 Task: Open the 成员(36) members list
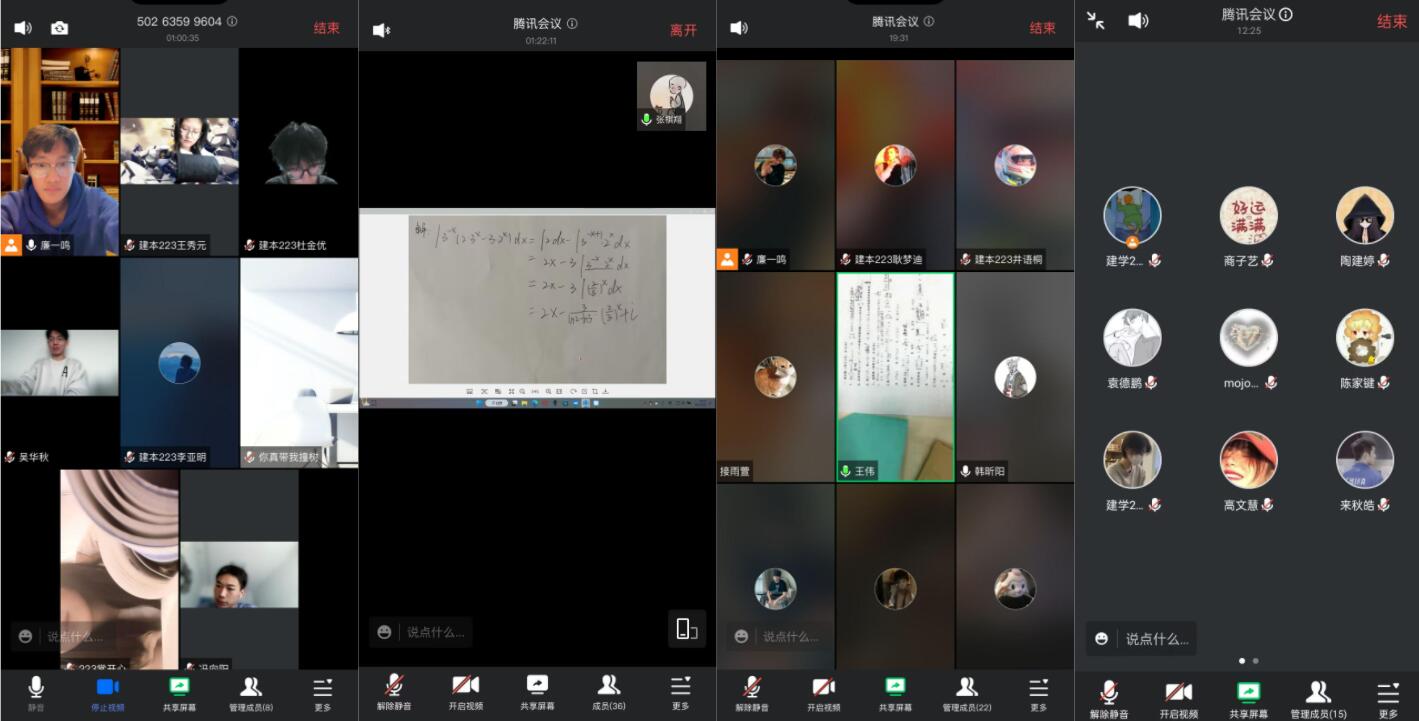tap(609, 692)
